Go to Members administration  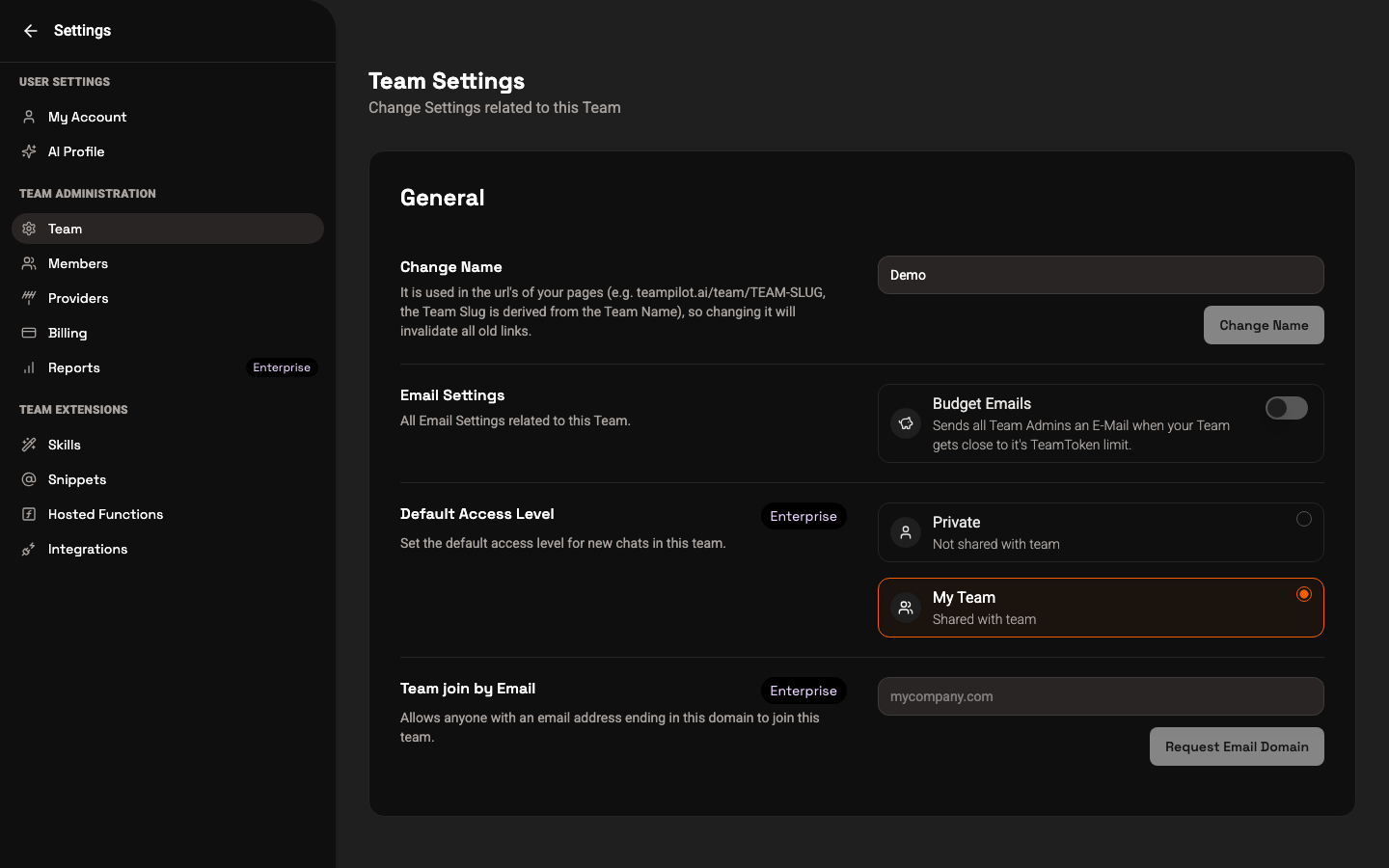[168, 263]
